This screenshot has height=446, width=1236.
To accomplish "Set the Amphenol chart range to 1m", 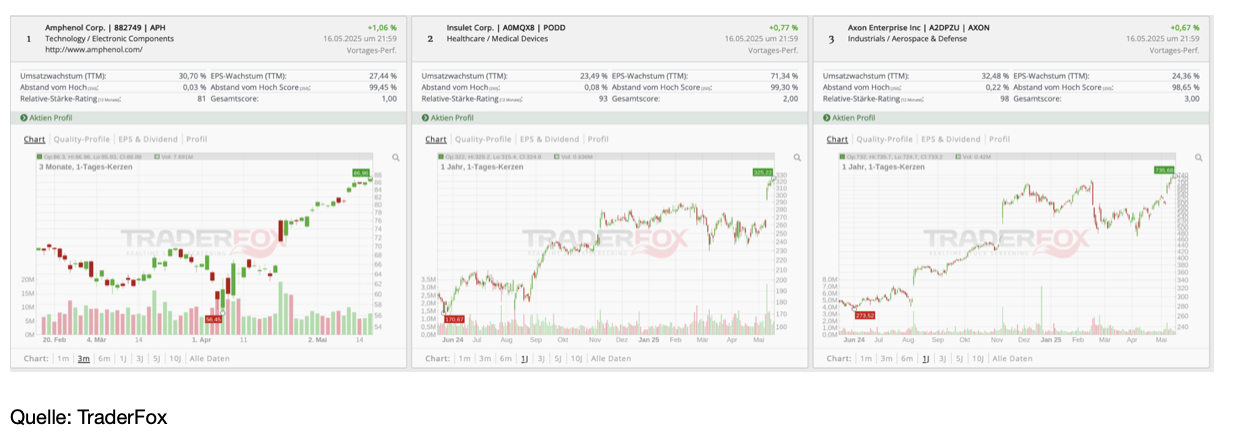I will tap(63, 358).
